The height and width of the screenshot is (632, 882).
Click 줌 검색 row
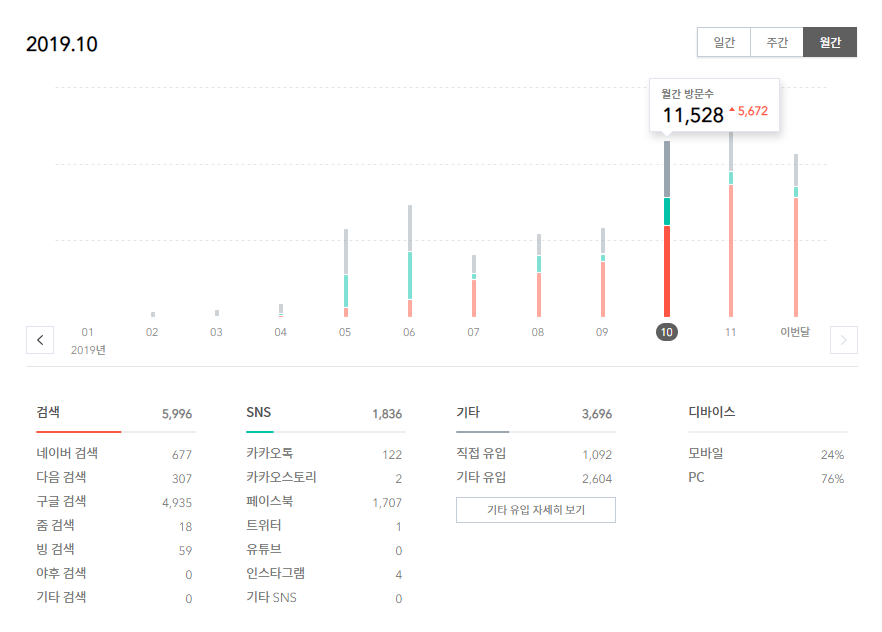(x=114, y=525)
